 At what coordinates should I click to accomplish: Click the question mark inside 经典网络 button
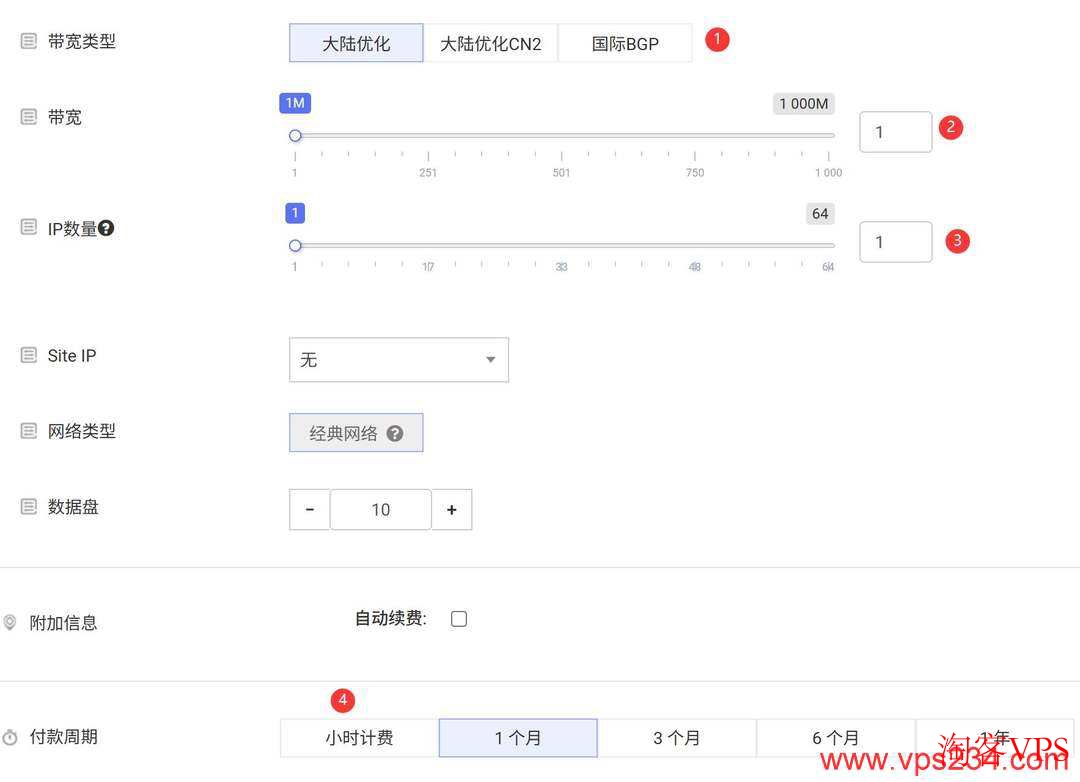394,433
